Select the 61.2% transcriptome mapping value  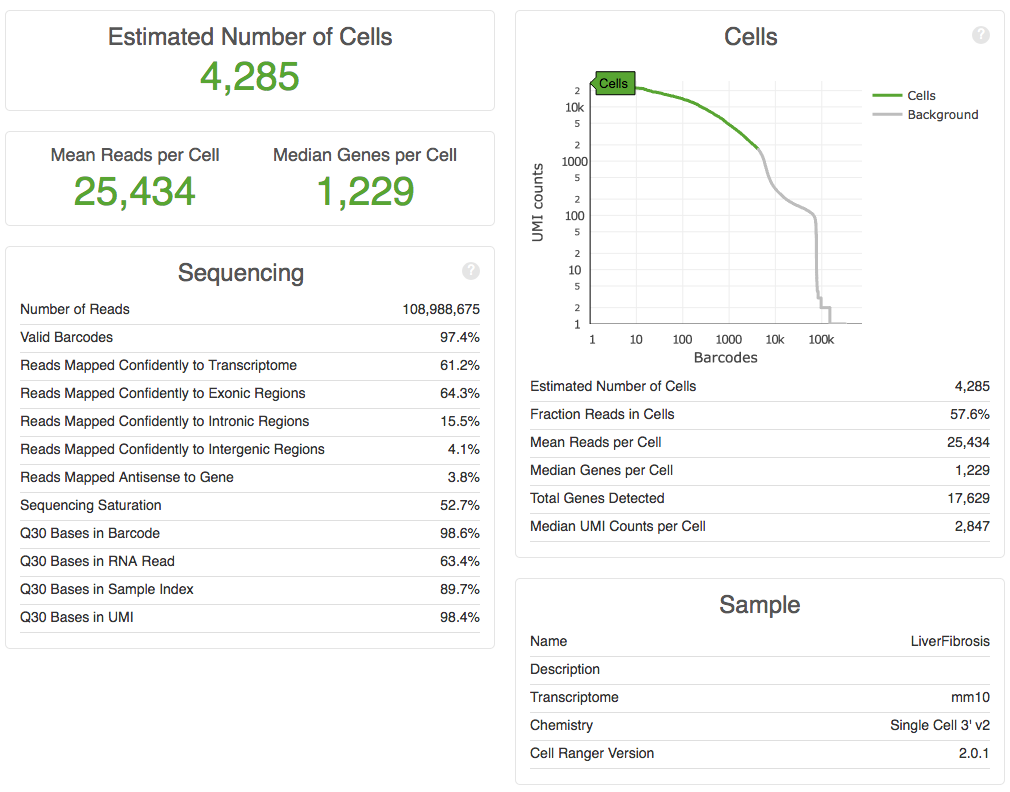[460, 365]
